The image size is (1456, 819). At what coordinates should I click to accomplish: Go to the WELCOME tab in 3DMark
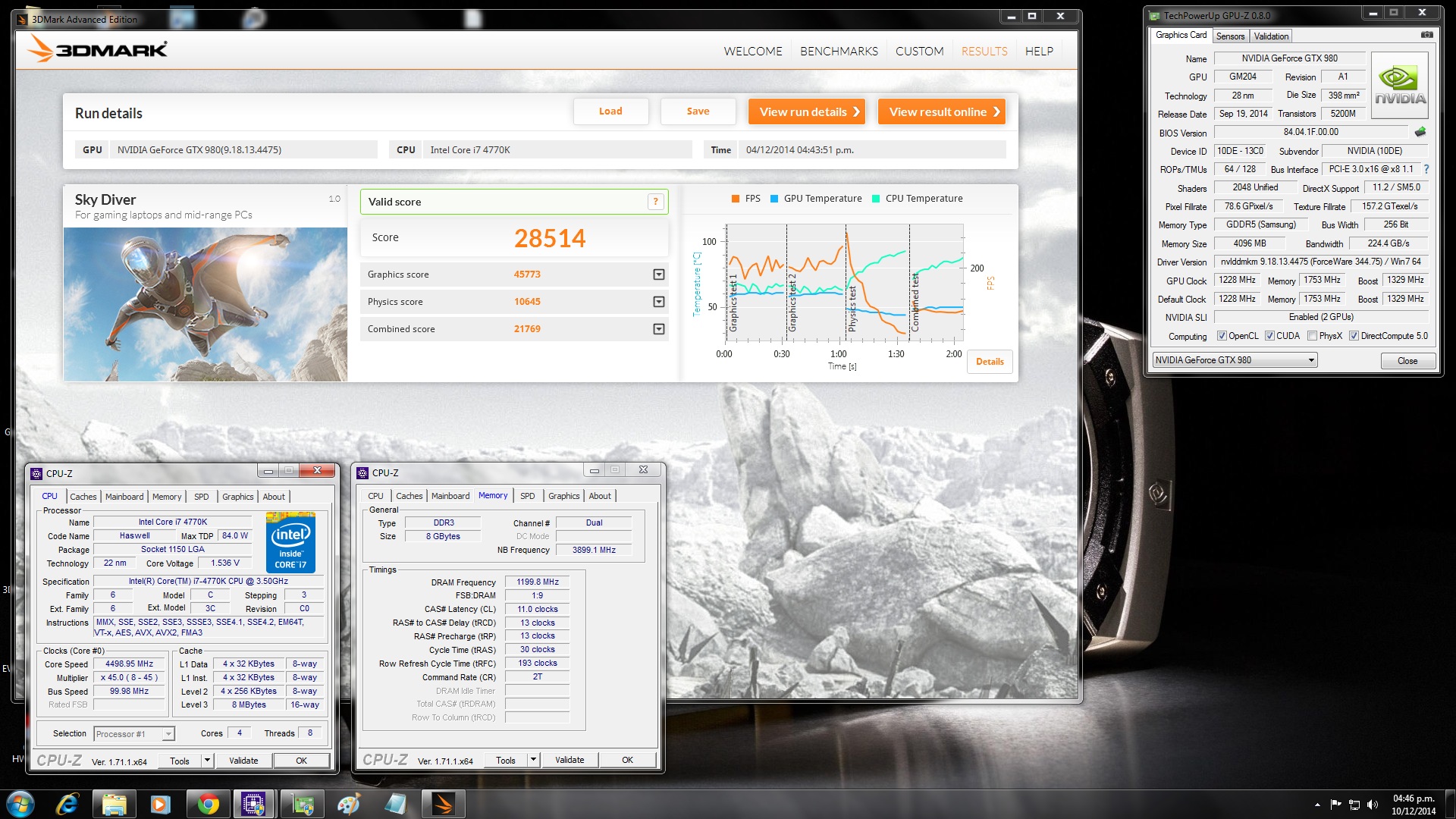click(x=753, y=51)
